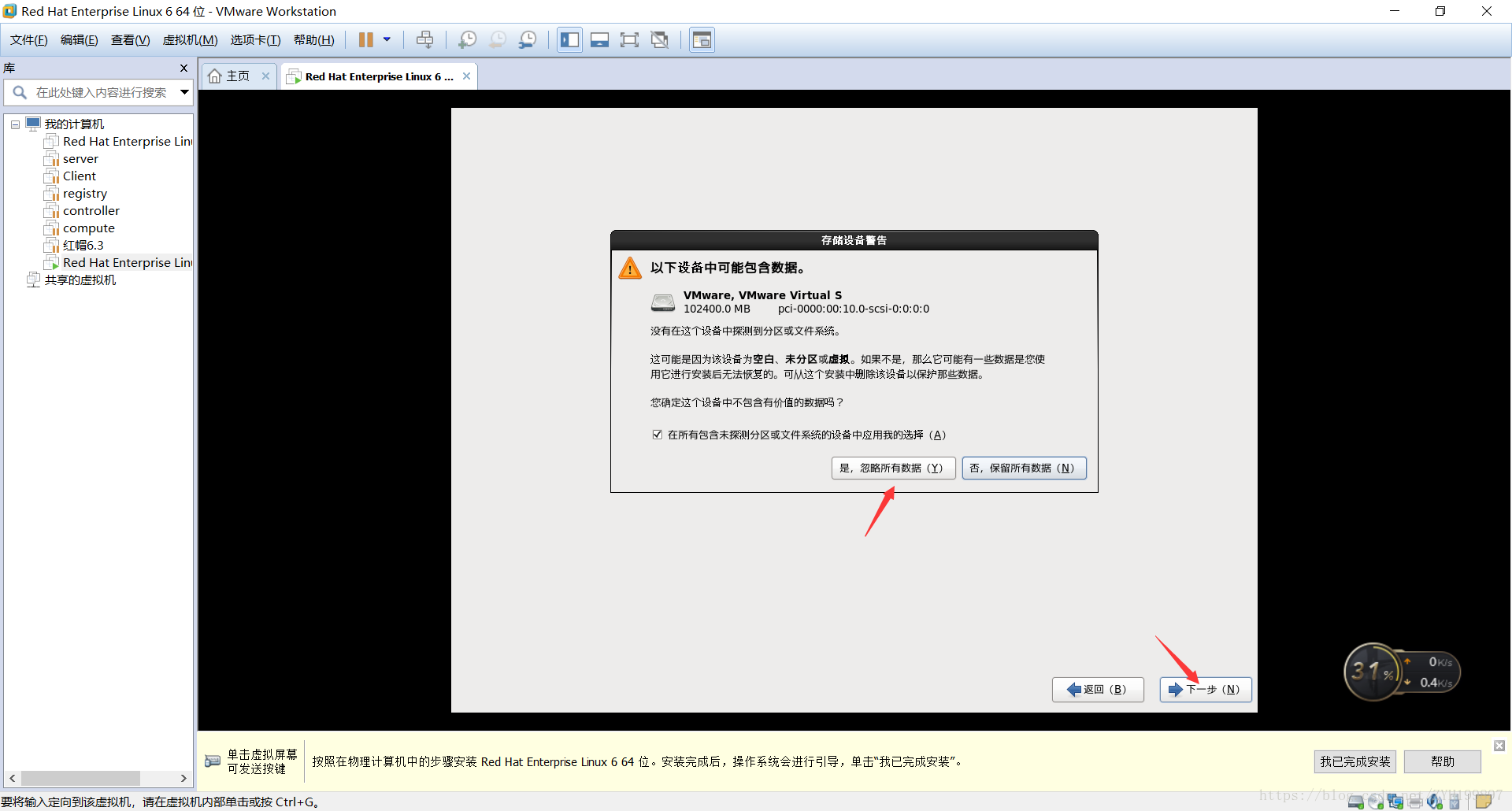Open the 选项卡(T) menu

[x=256, y=40]
